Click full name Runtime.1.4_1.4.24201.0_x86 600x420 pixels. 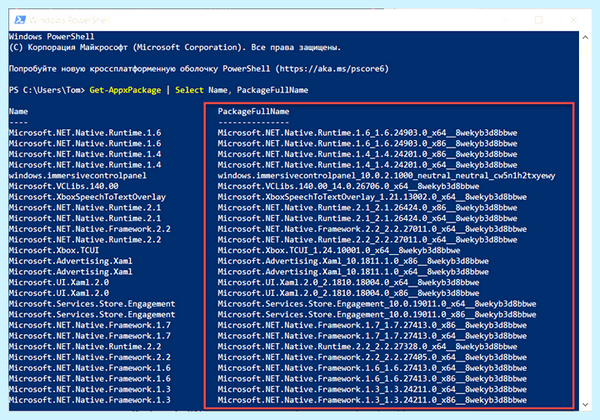click(367, 154)
